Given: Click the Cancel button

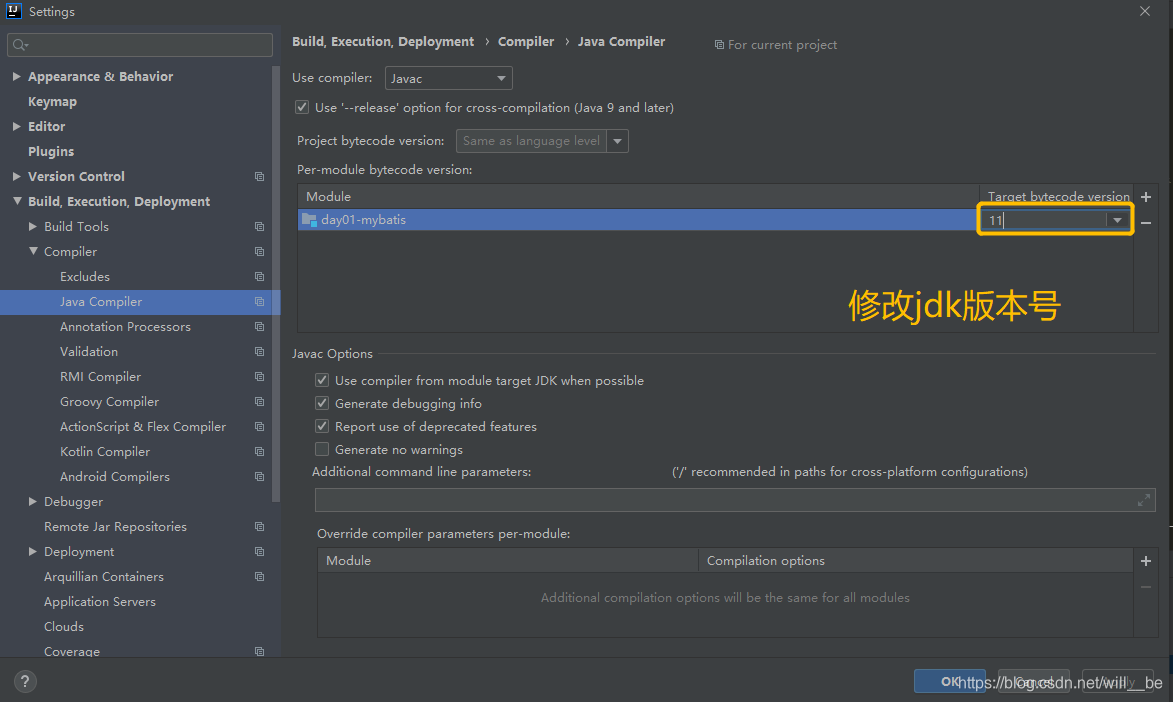Looking at the screenshot, I should click(x=1034, y=681).
